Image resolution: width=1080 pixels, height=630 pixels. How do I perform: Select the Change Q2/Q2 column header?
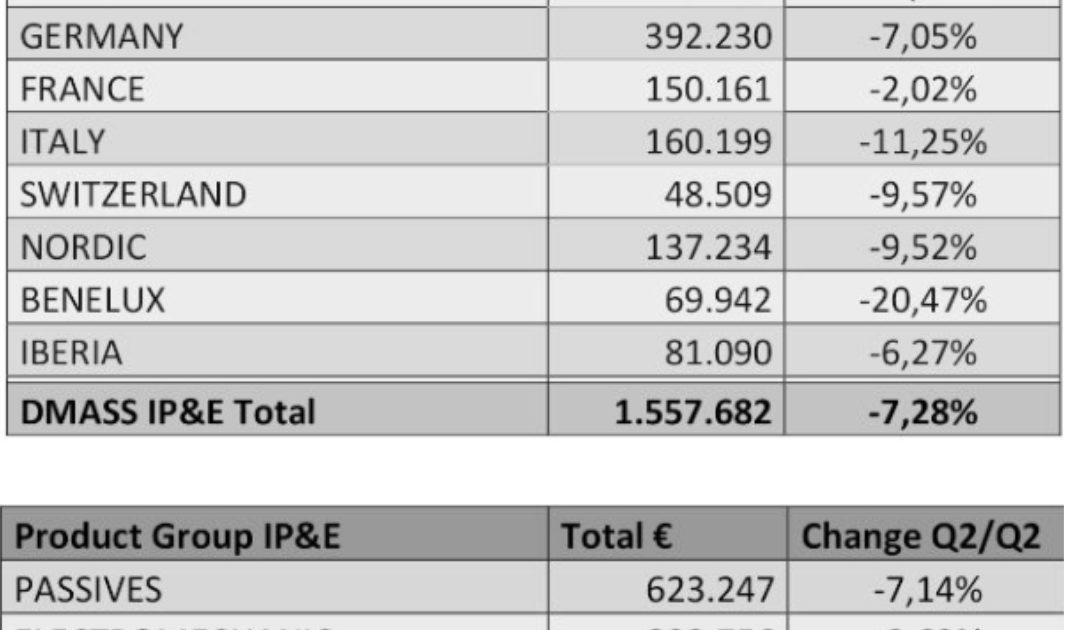922,538
